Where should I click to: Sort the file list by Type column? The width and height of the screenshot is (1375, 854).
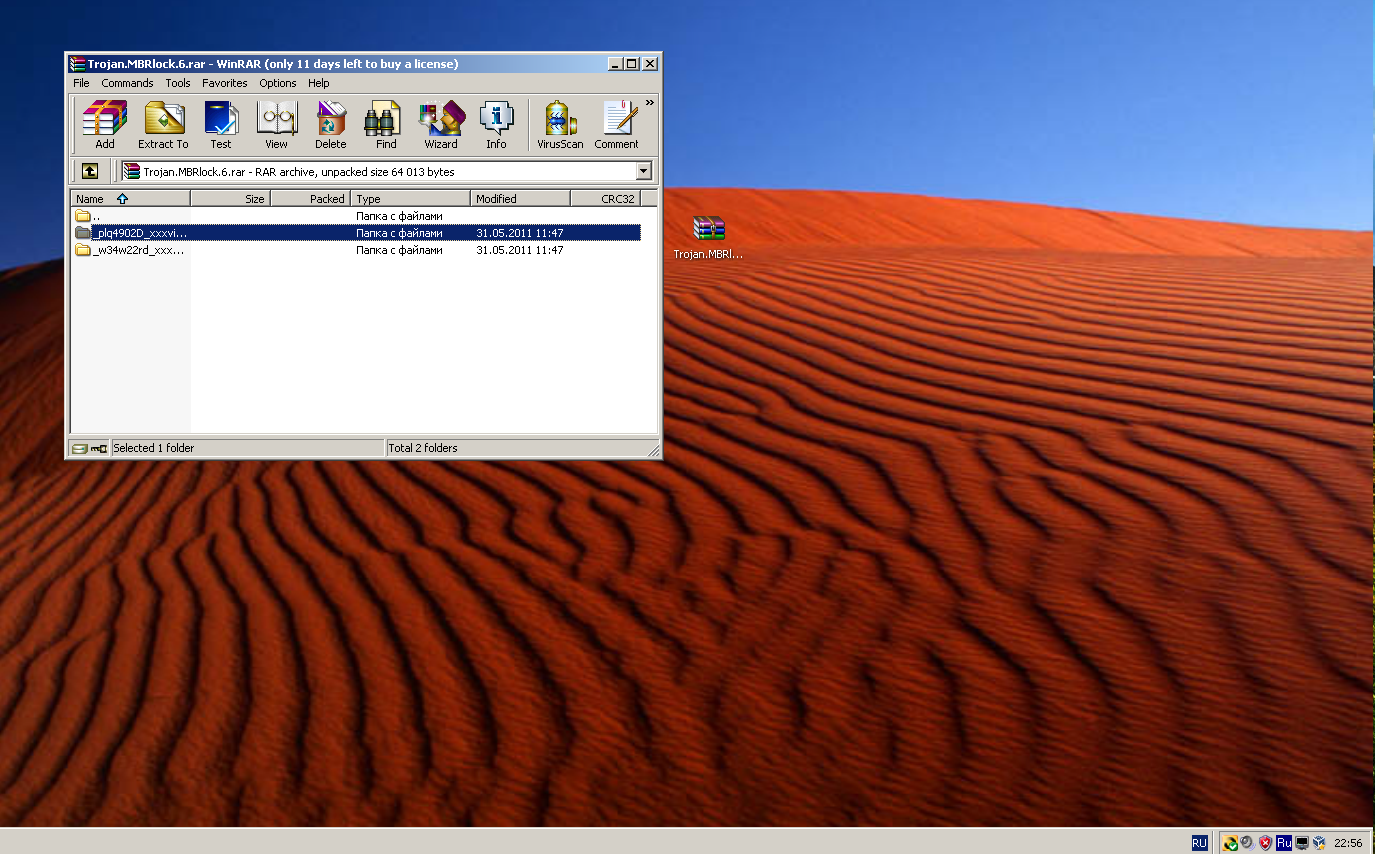pos(410,198)
